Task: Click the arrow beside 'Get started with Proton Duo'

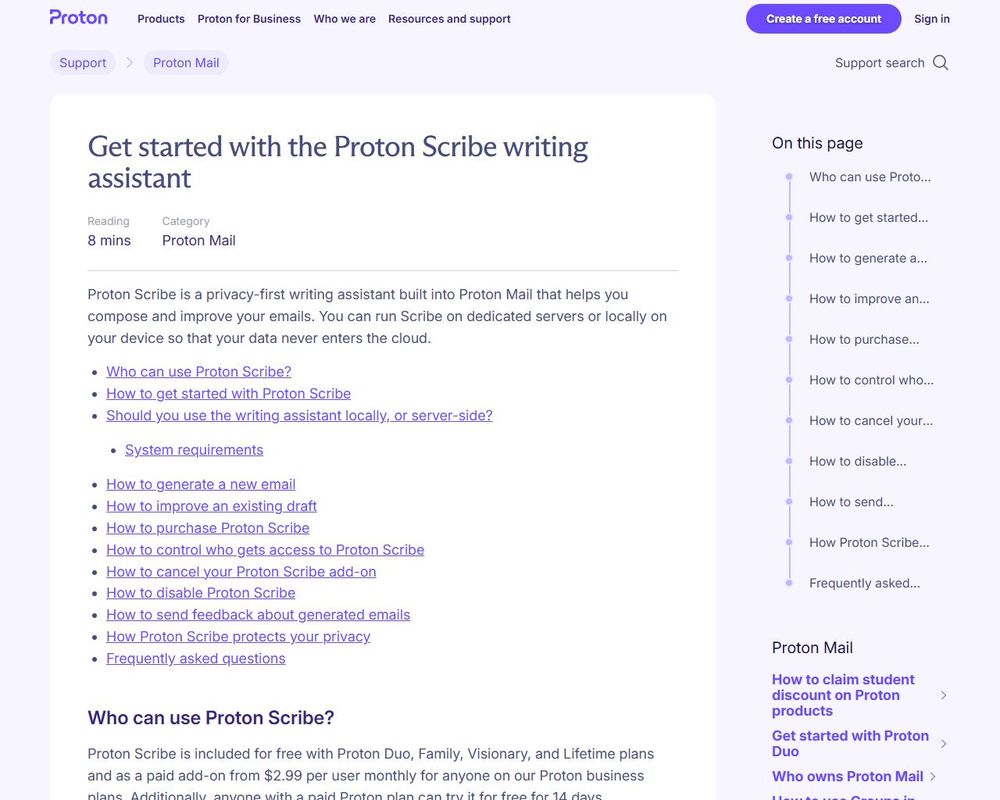Action: pos(943,743)
